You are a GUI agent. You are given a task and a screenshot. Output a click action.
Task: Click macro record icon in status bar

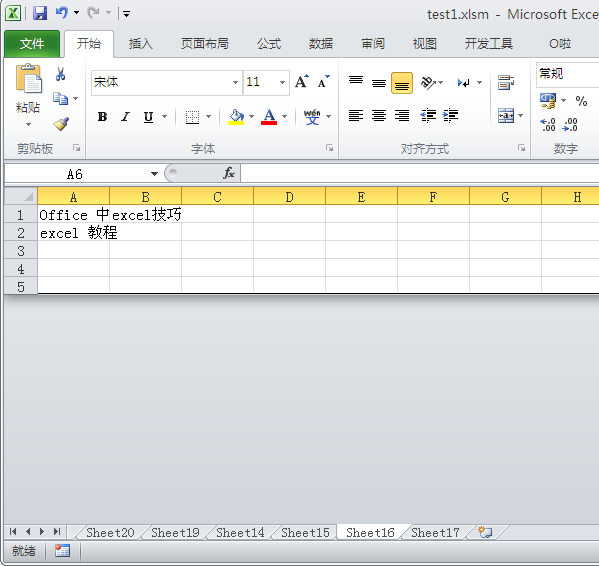pos(62,551)
